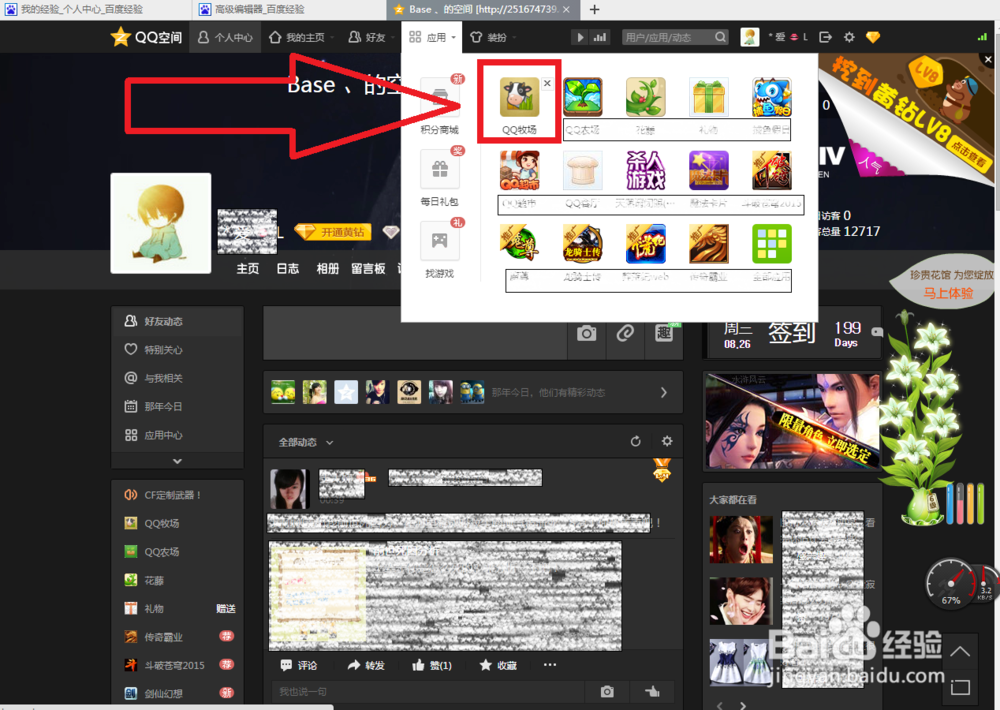Open the QQ超市 app icon

pyautogui.click(x=519, y=170)
